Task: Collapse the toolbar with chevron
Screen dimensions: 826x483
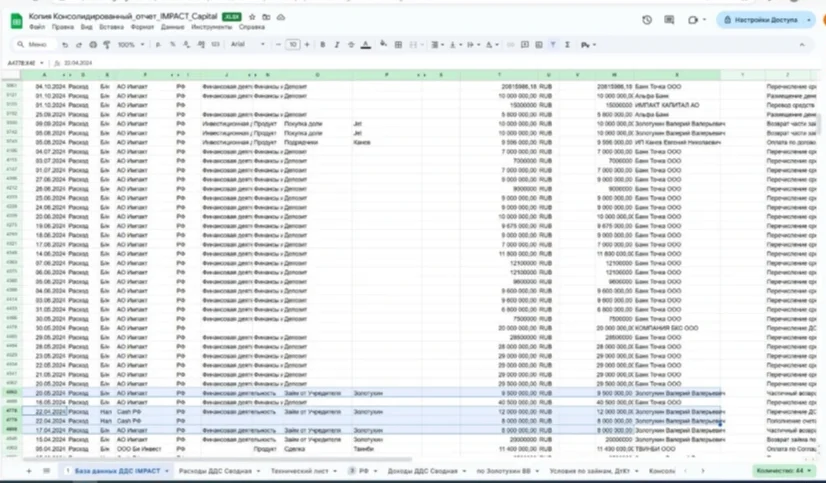Action: click(x=802, y=45)
